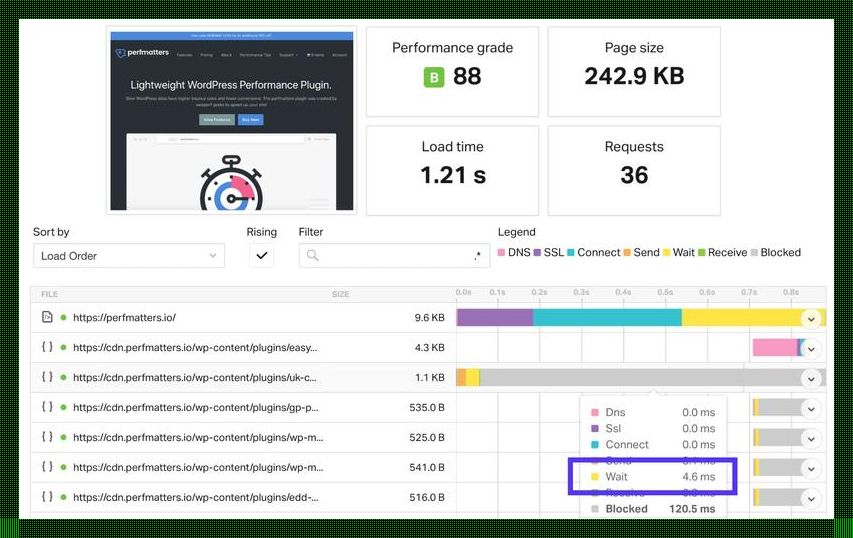
Task: Click the yellow Wait legend swatch
Action: tap(666, 252)
